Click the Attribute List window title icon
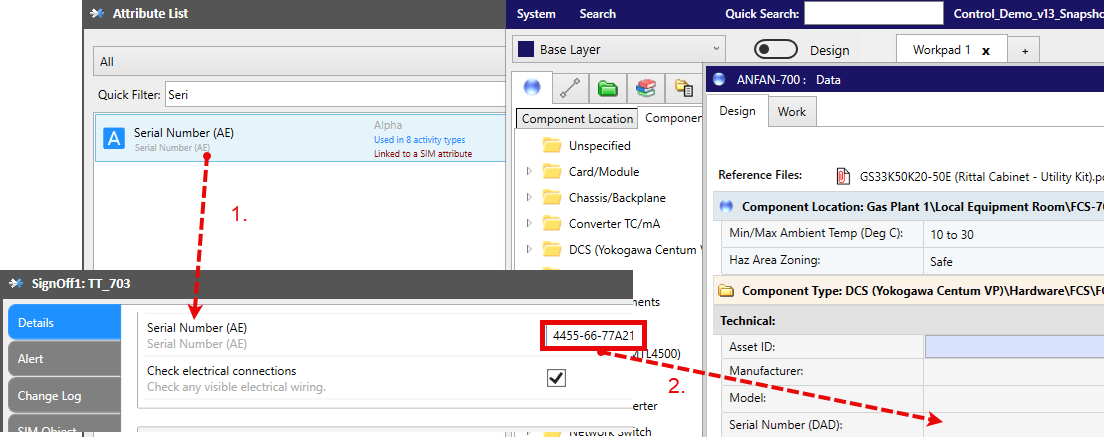1104x437 pixels. [x=98, y=13]
